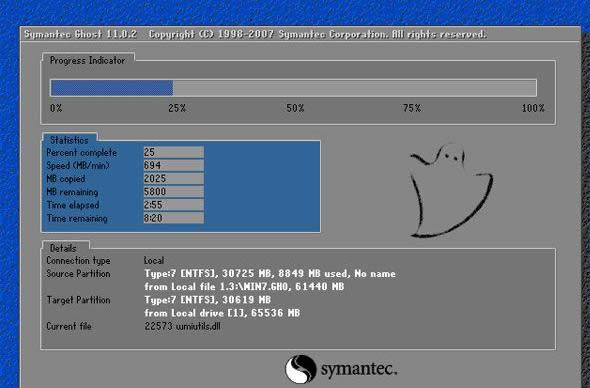The height and width of the screenshot is (388, 590).
Task: Click the Symantec circular logo icon
Action: coord(300,369)
